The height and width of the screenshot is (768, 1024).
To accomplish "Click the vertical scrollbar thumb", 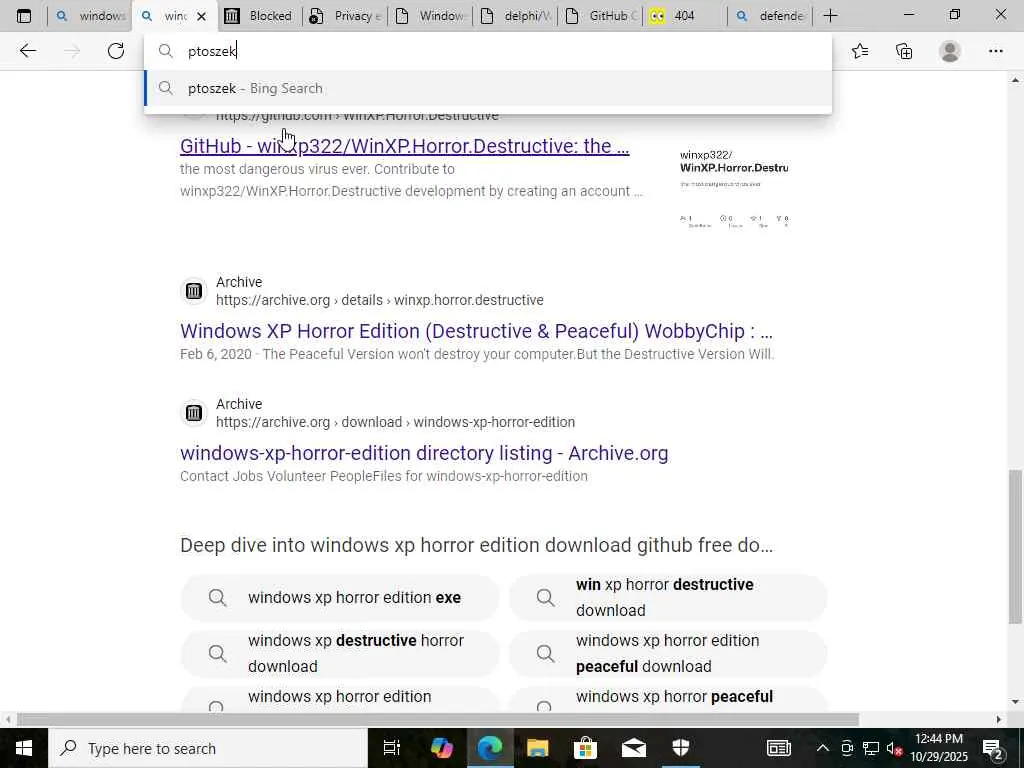I will pos(1015,547).
